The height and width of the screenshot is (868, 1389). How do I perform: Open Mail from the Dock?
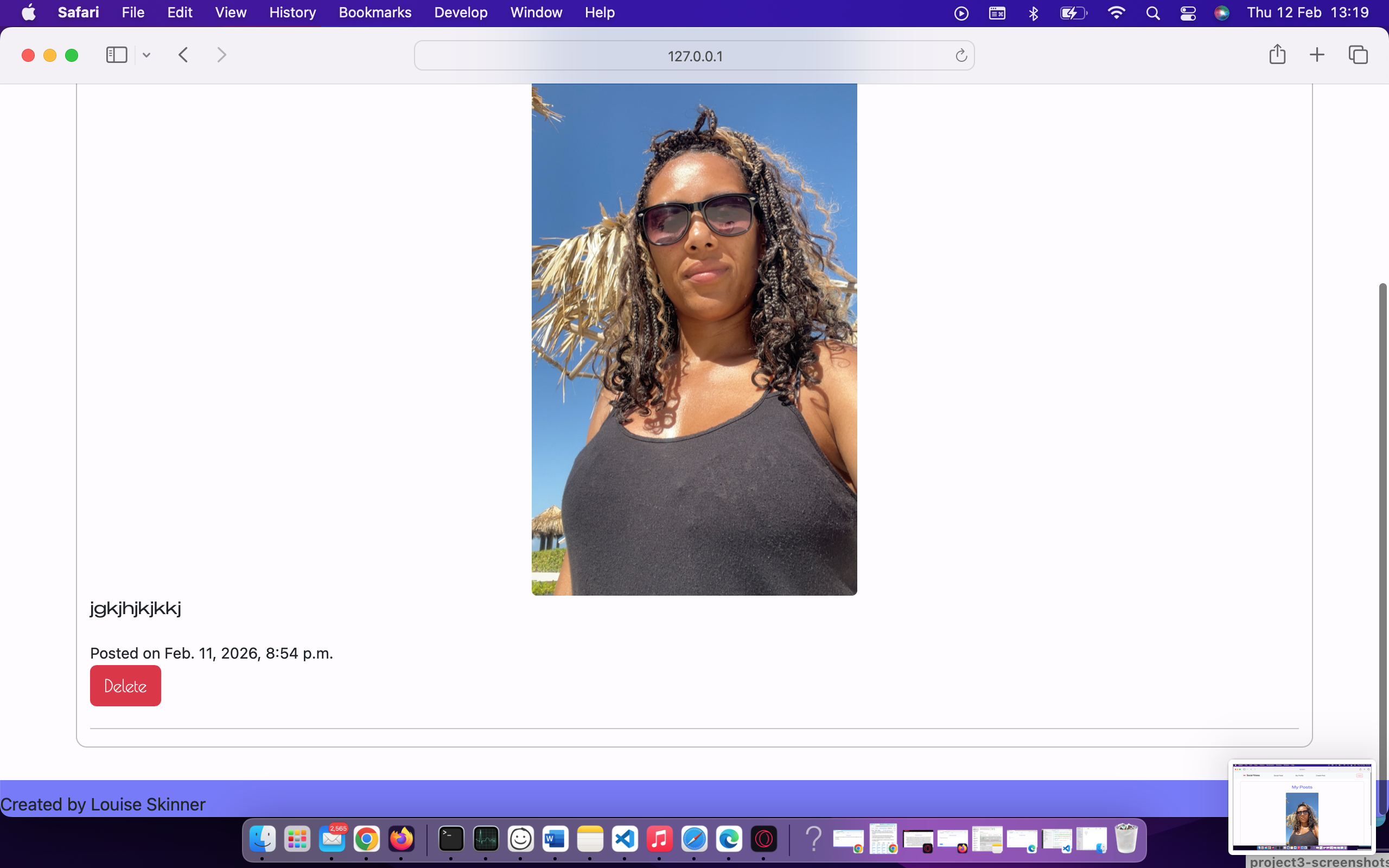[x=332, y=839]
